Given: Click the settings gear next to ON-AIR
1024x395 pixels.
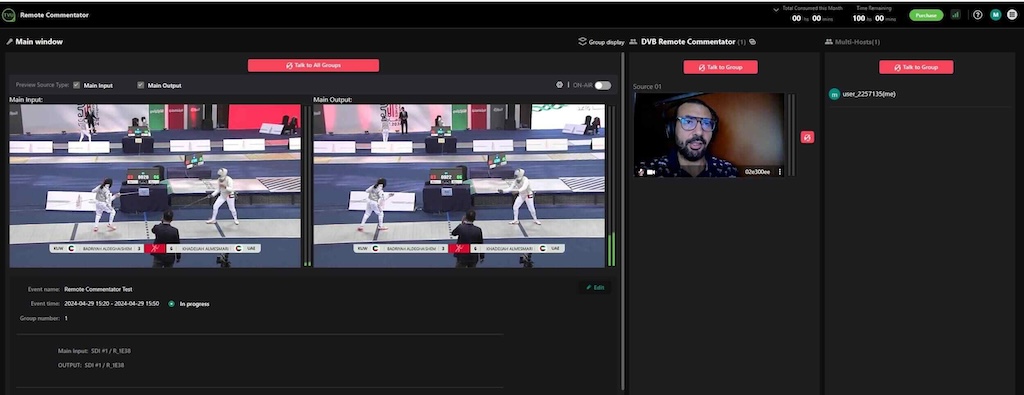Looking at the screenshot, I should point(559,85).
